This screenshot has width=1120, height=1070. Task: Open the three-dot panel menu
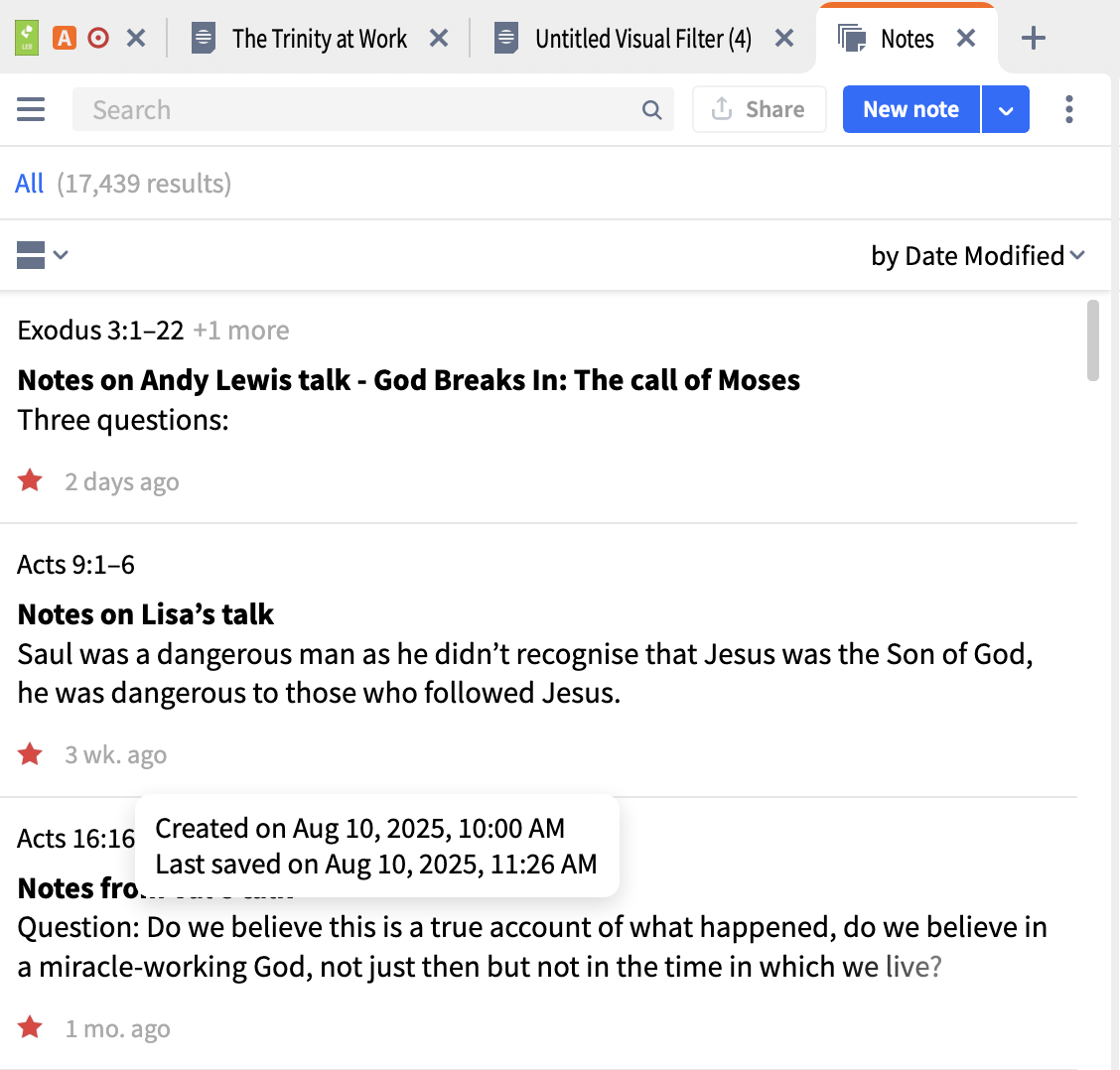[x=1068, y=109]
